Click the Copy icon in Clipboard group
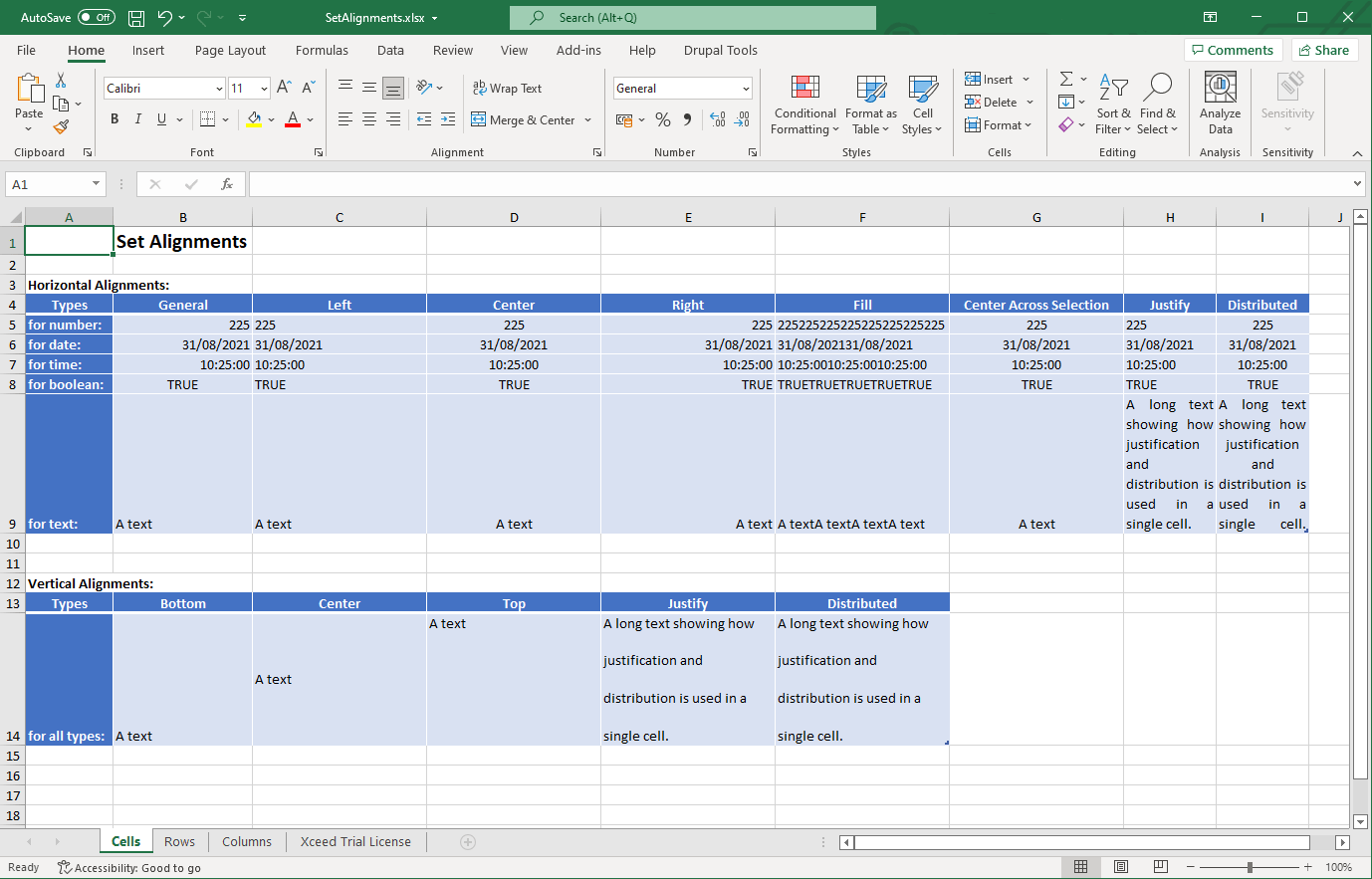Screen dimensions: 1372x879 [61, 104]
